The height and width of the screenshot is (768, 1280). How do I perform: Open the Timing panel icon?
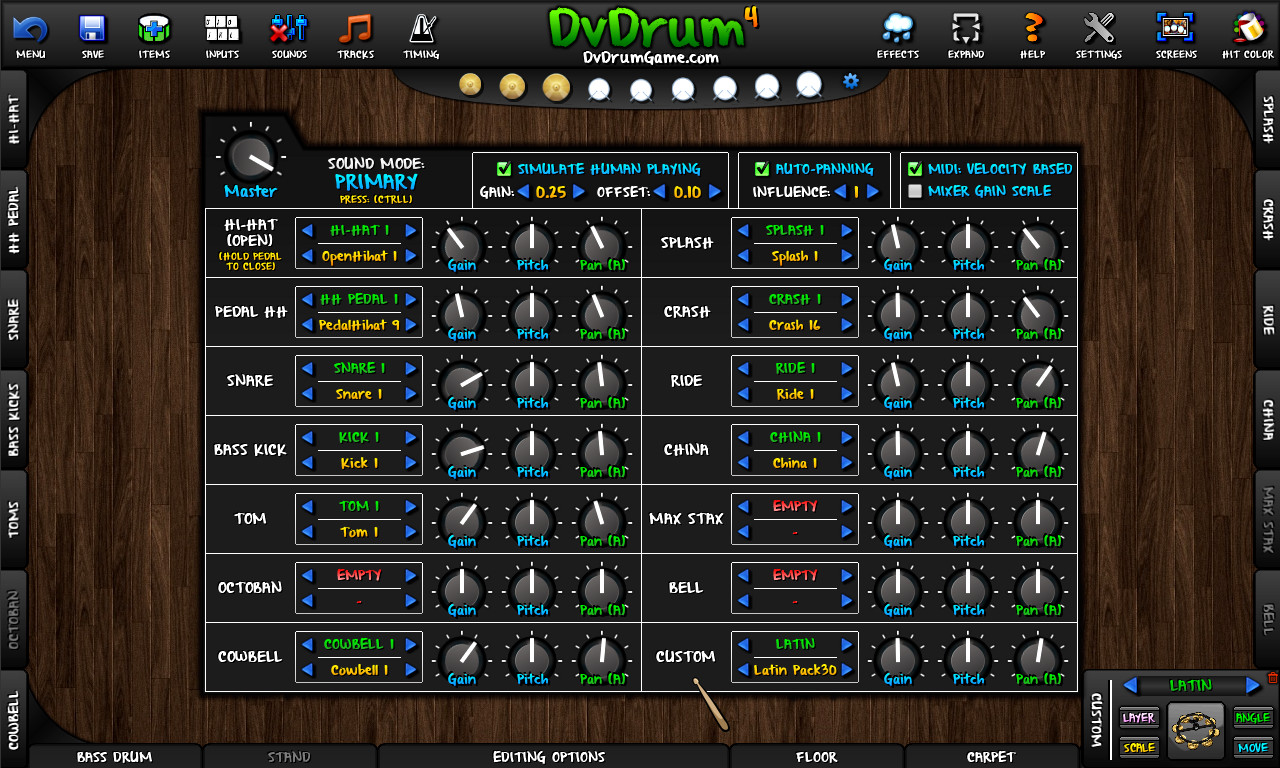421,28
